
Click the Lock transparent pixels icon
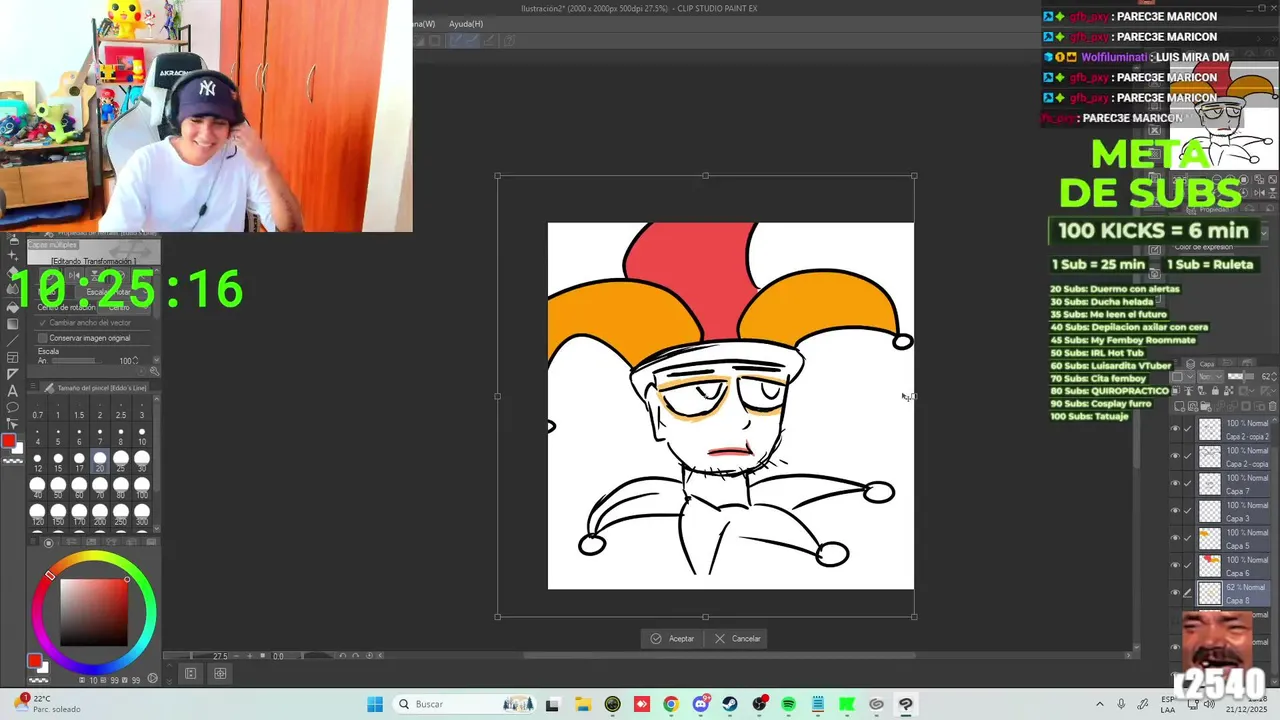tap(1228, 392)
